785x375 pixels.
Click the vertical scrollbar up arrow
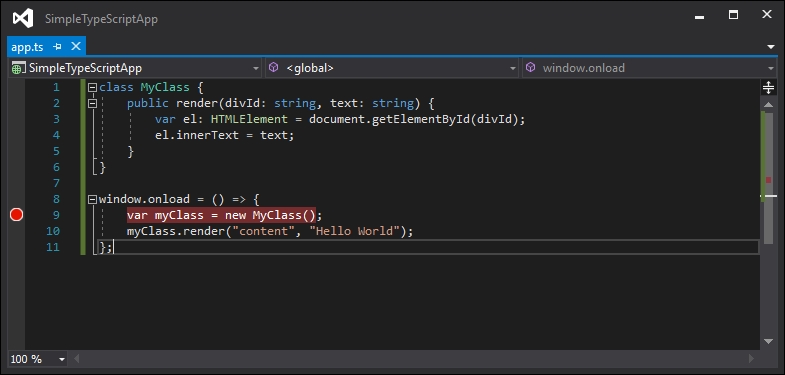click(768, 104)
